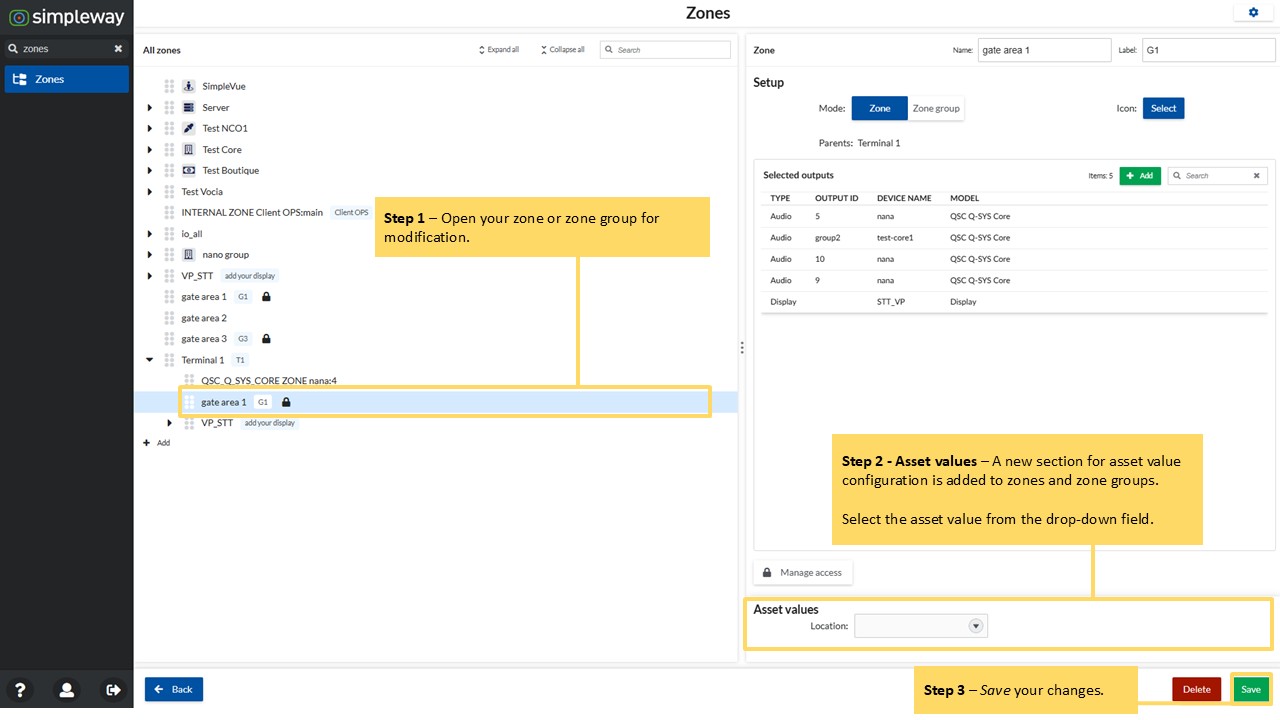Screen dimensions: 1280x720
Task: Click the green Add outputs button
Action: 1140,176
